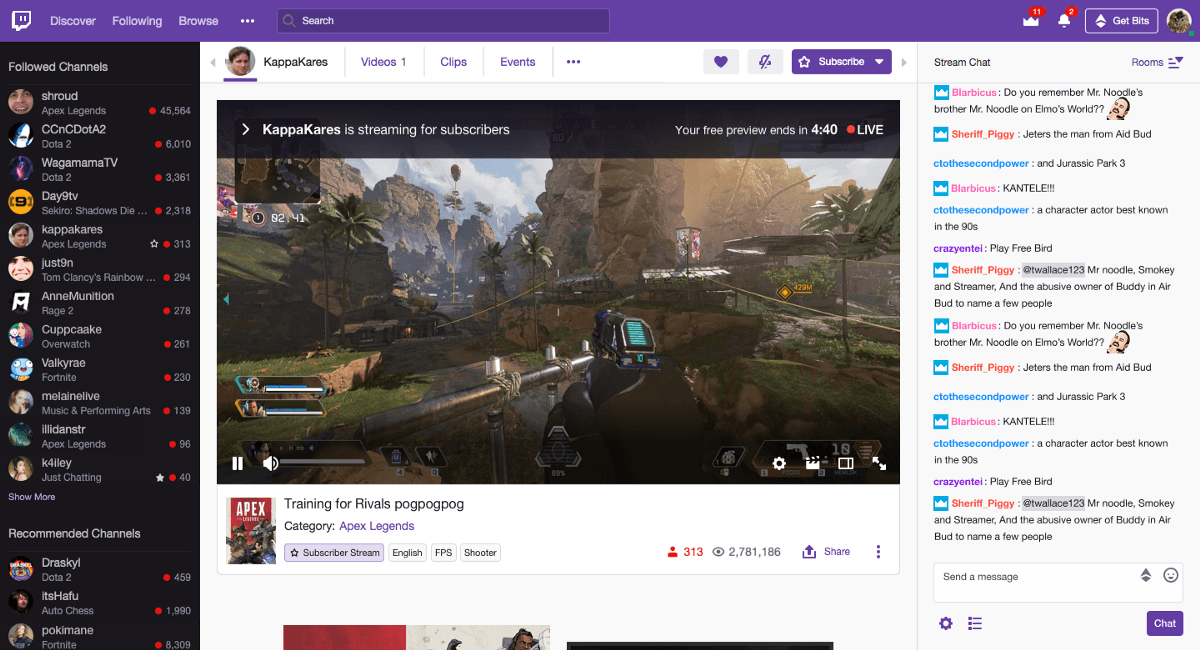This screenshot has height=650, width=1200.
Task: Click the Apex Legends category link
Action: pyautogui.click(x=376, y=526)
